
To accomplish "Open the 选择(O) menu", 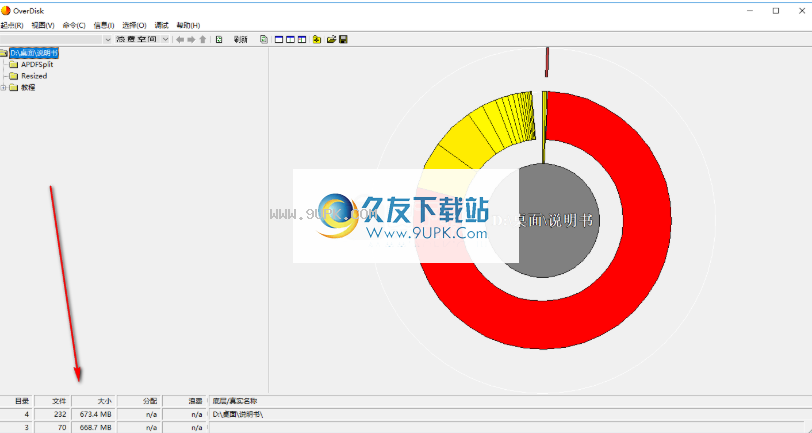I will tap(134, 25).
